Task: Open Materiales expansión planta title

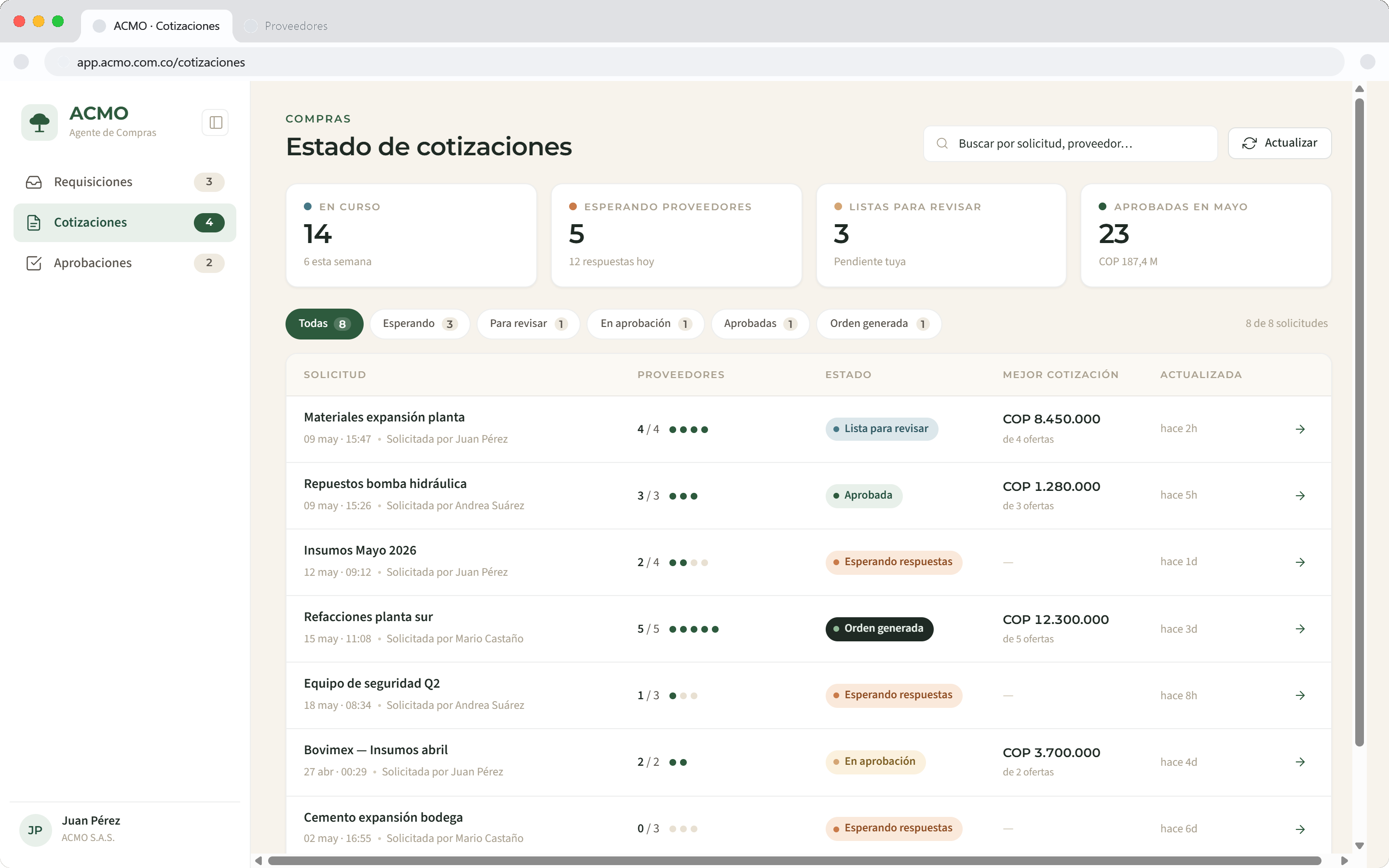Action: (384, 417)
